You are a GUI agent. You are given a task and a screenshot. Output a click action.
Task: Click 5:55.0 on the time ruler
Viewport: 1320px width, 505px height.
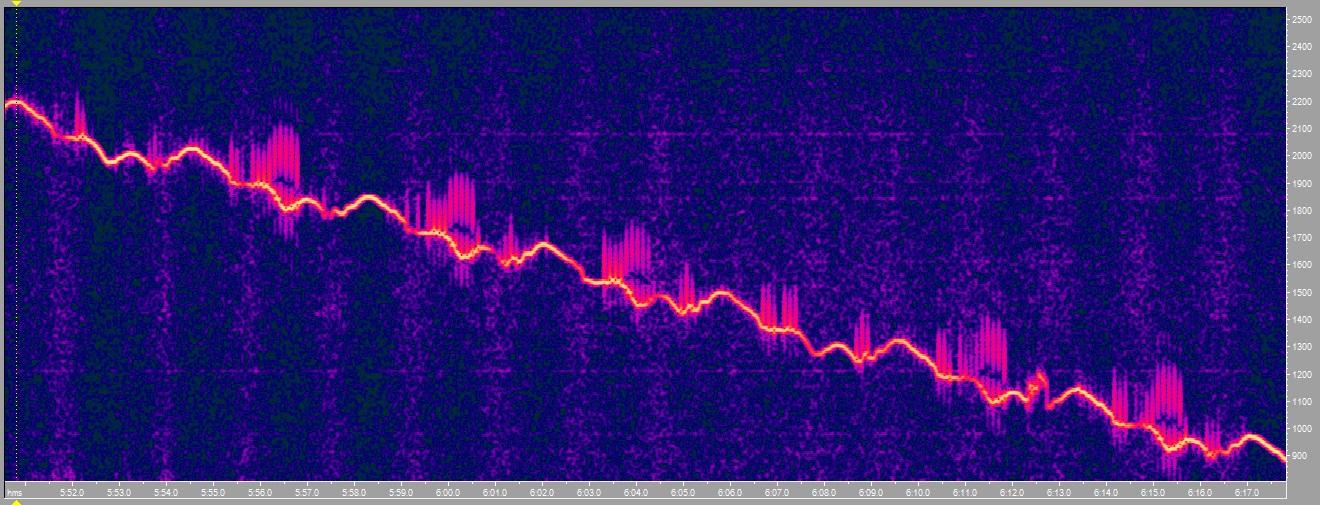(213, 493)
